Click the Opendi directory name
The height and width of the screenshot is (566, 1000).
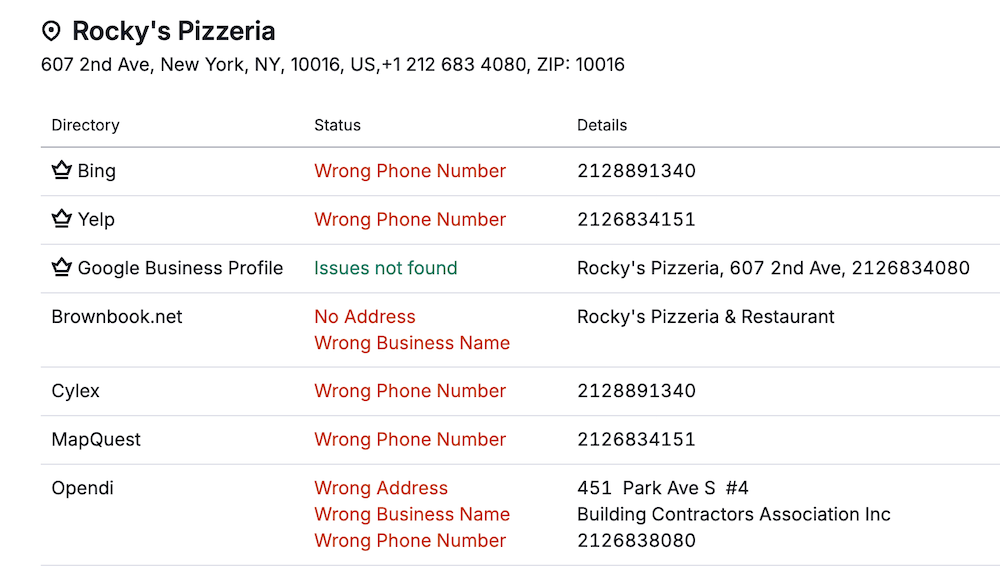click(x=82, y=488)
